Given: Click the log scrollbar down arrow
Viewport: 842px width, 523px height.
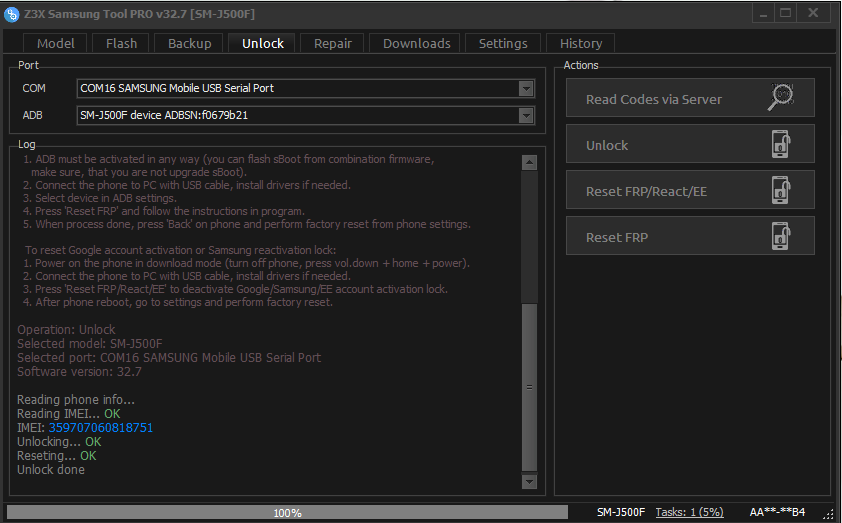Looking at the screenshot, I should [529, 482].
